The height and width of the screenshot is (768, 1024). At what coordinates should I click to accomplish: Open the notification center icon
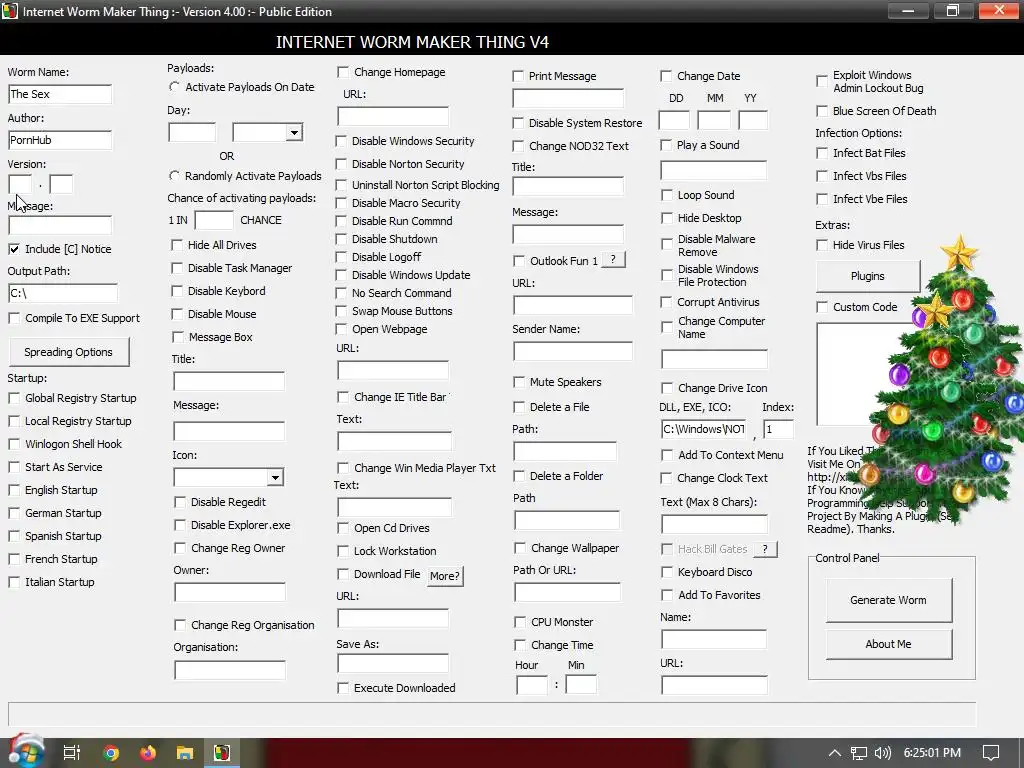991,753
